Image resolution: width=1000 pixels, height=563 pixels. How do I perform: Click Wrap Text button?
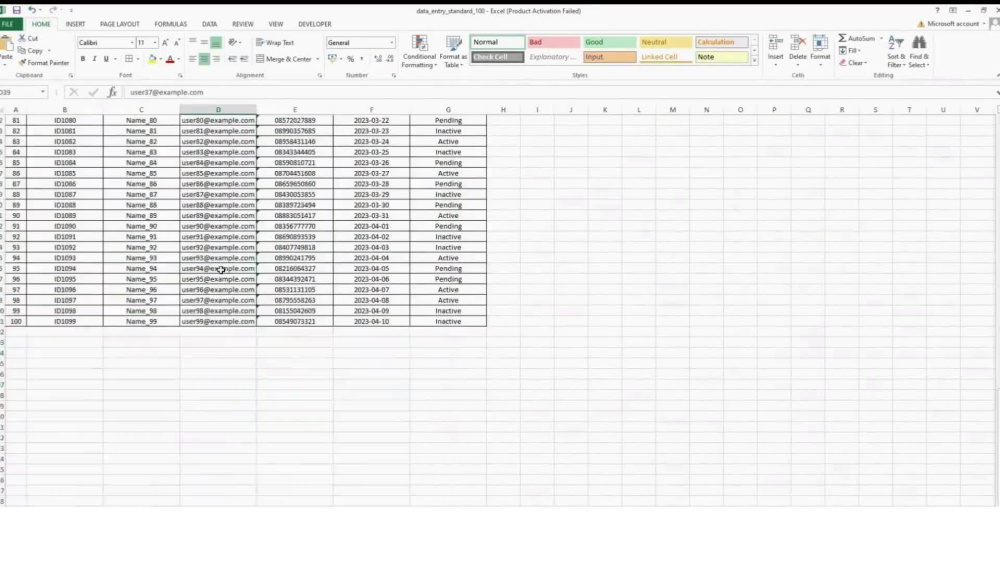275,43
